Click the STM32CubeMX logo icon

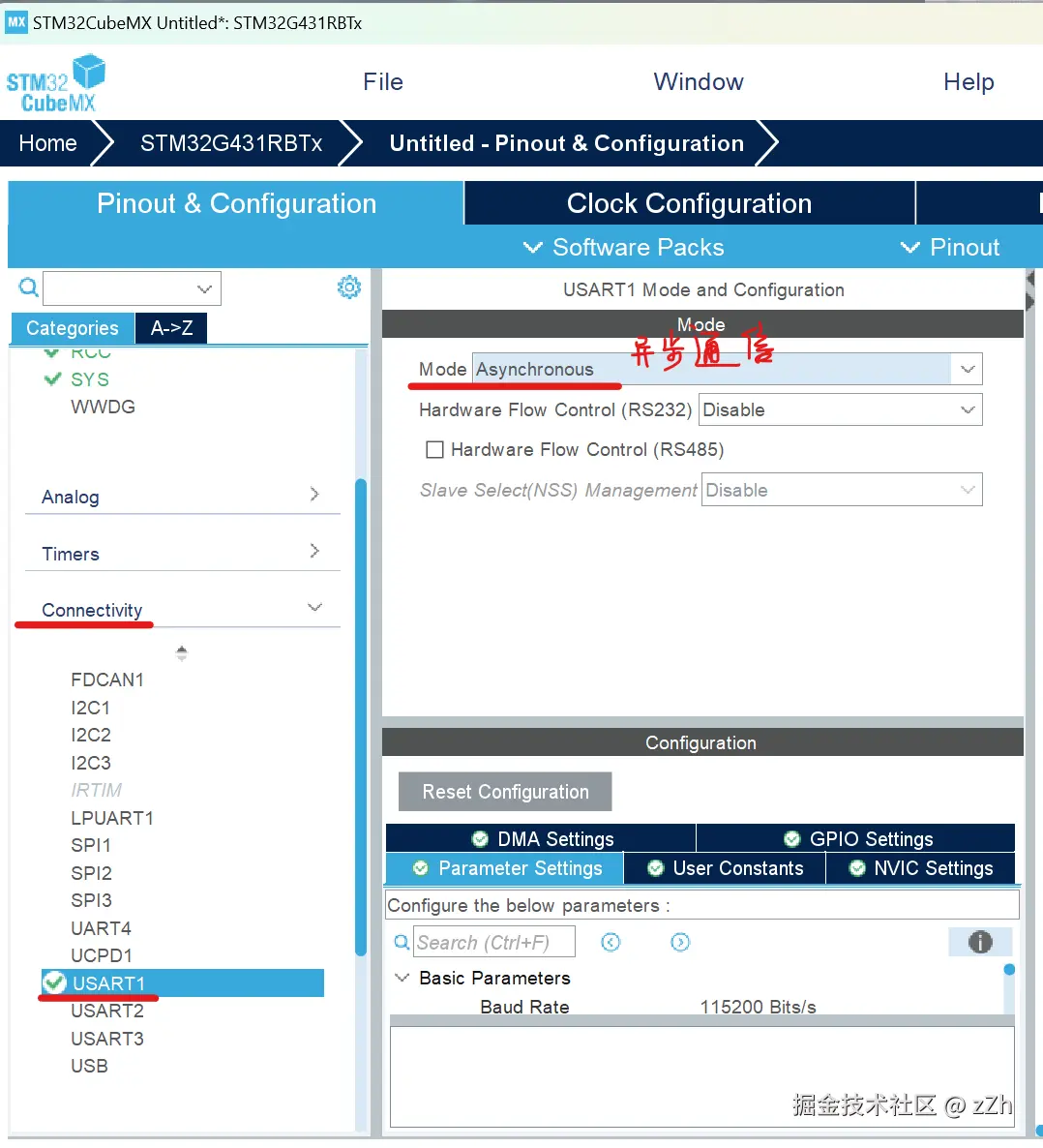55,83
